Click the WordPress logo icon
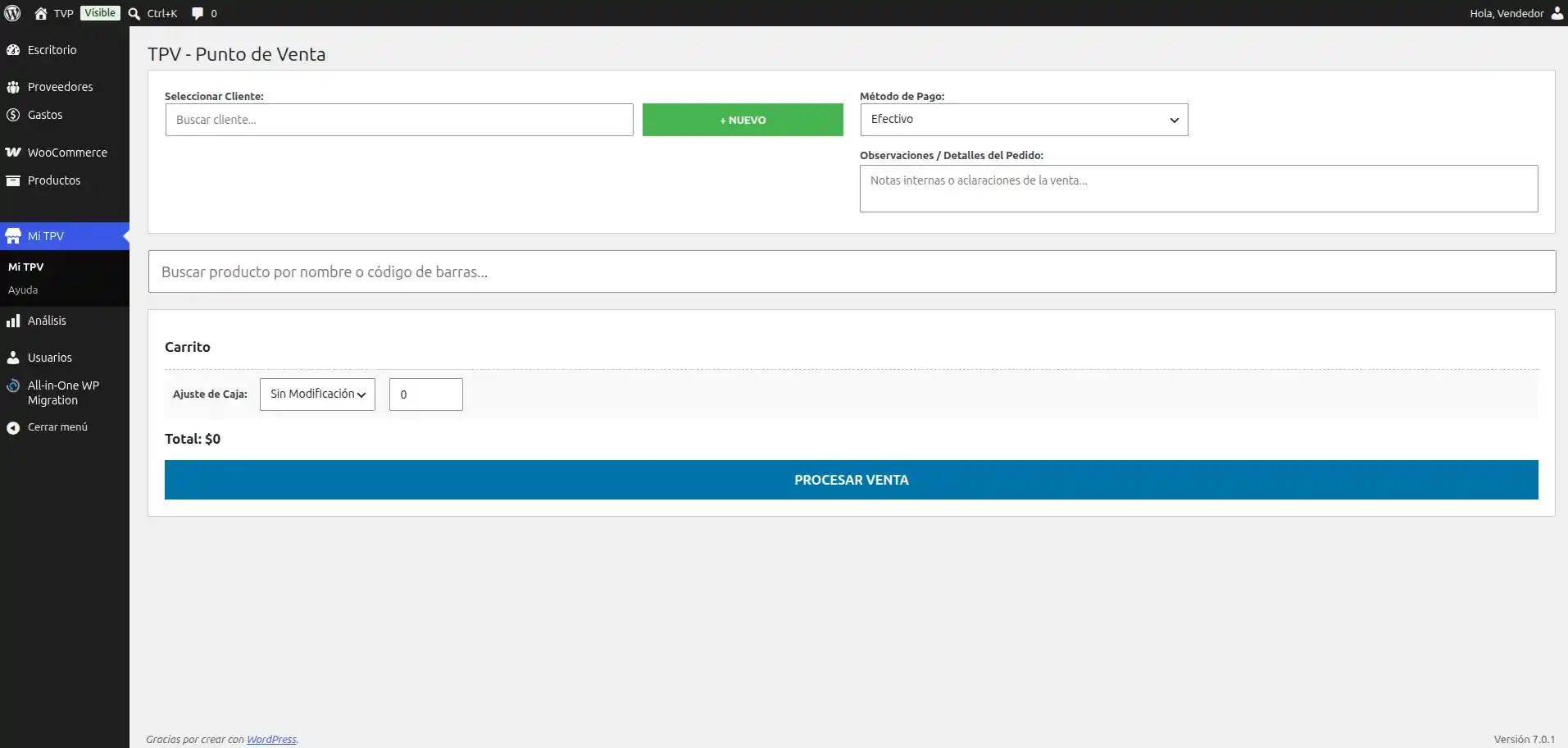Image resolution: width=1568 pixels, height=748 pixels. tap(13, 13)
